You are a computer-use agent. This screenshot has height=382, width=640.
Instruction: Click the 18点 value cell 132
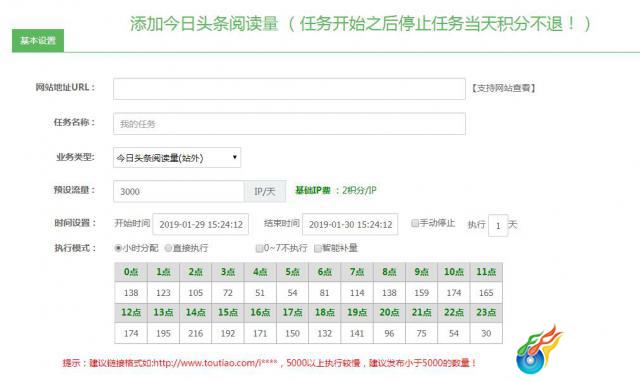tap(324, 333)
